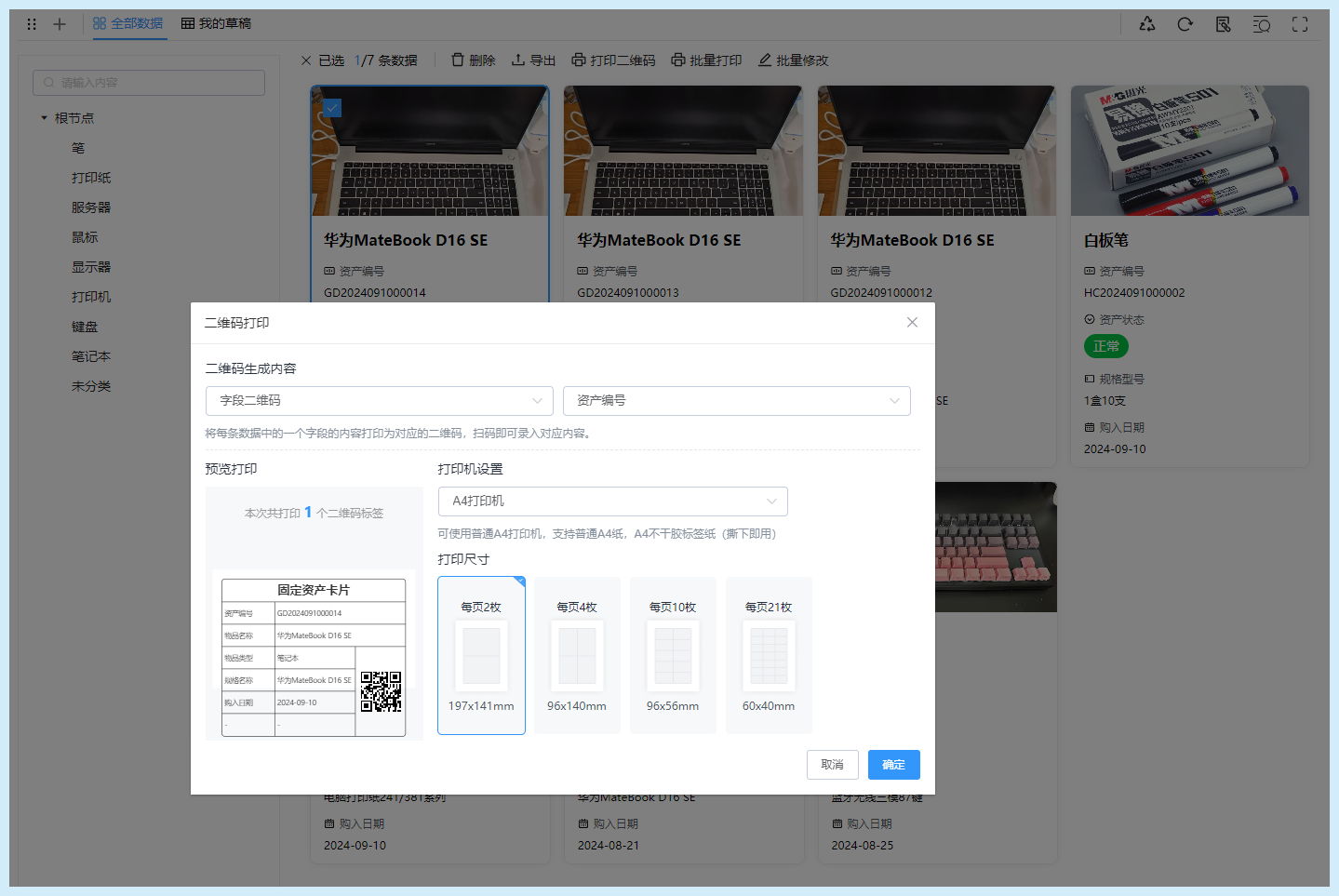The width and height of the screenshot is (1339, 896).
Task: Select the 每页21枚 print size option
Action: coord(769,655)
